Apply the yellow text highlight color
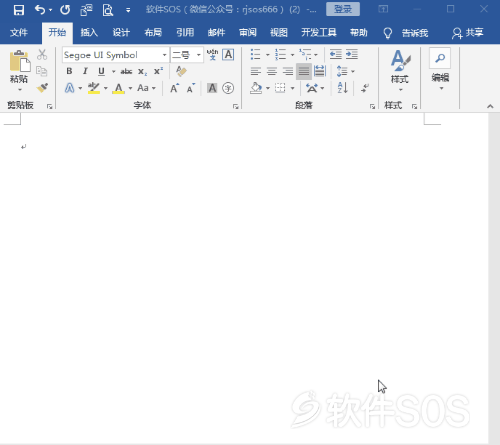This screenshot has height=445, width=500. point(94,88)
